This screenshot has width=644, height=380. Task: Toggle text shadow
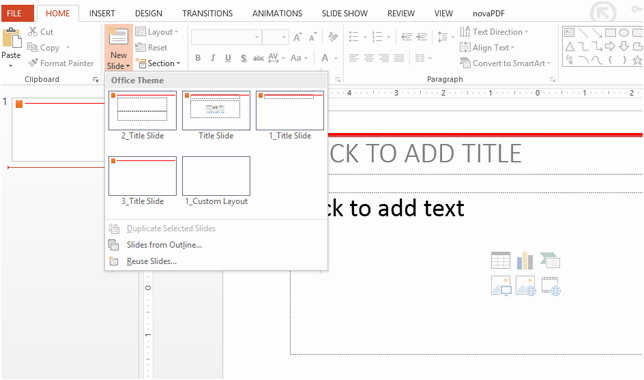(244, 58)
